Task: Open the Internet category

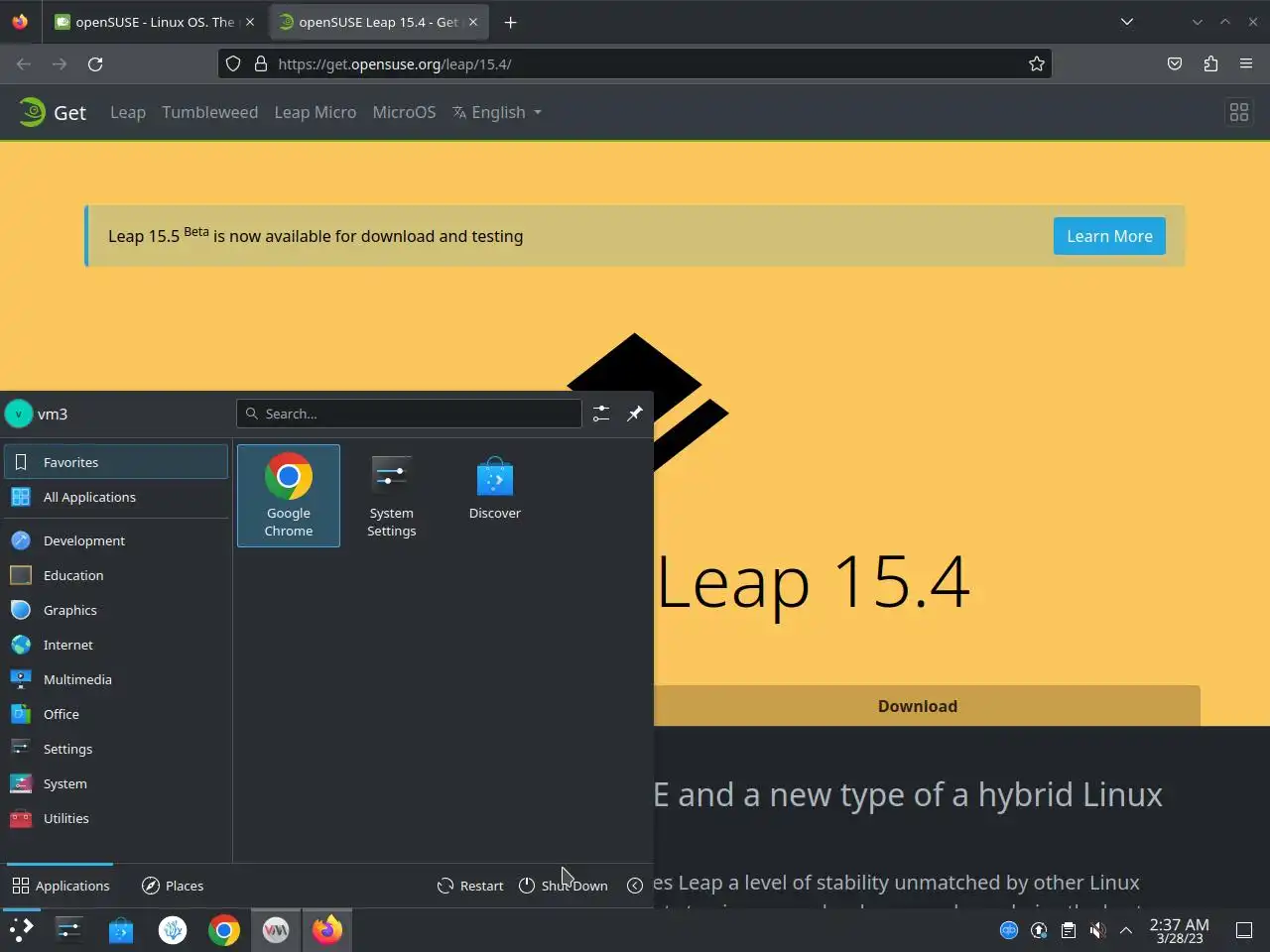Action: [116, 645]
